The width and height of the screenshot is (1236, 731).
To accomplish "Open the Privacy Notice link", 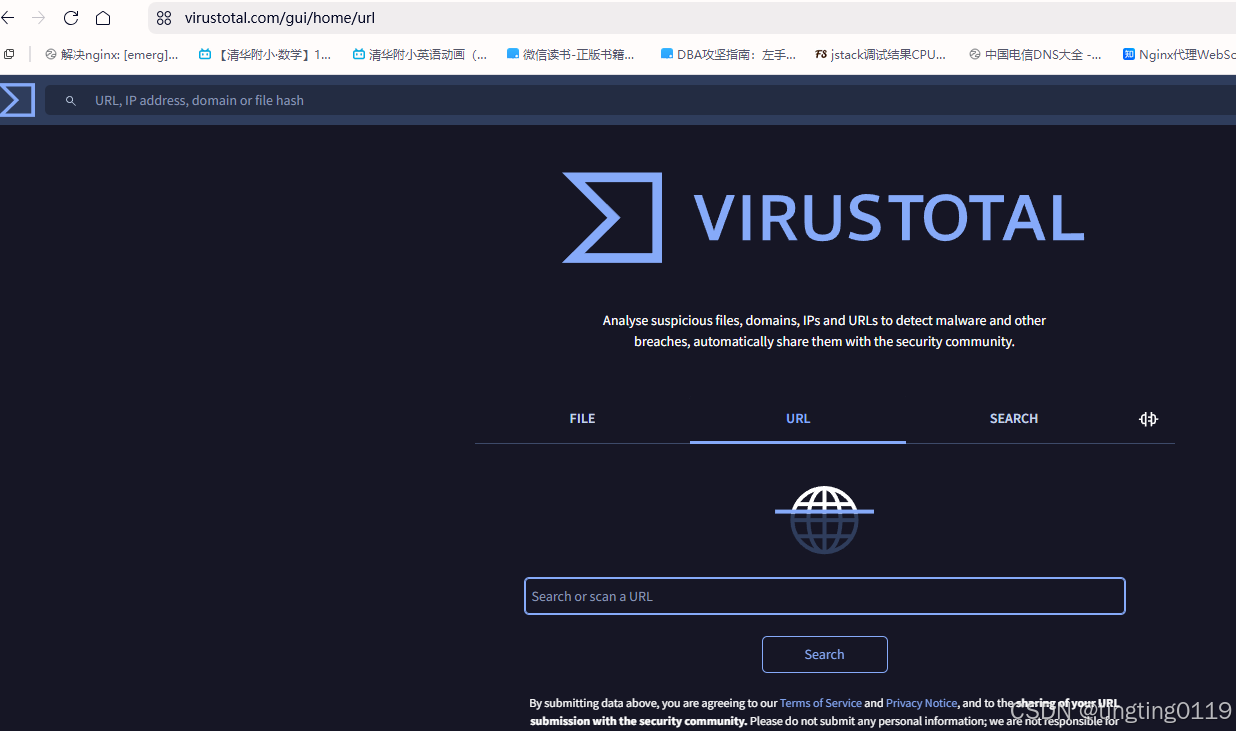I will tap(921, 703).
